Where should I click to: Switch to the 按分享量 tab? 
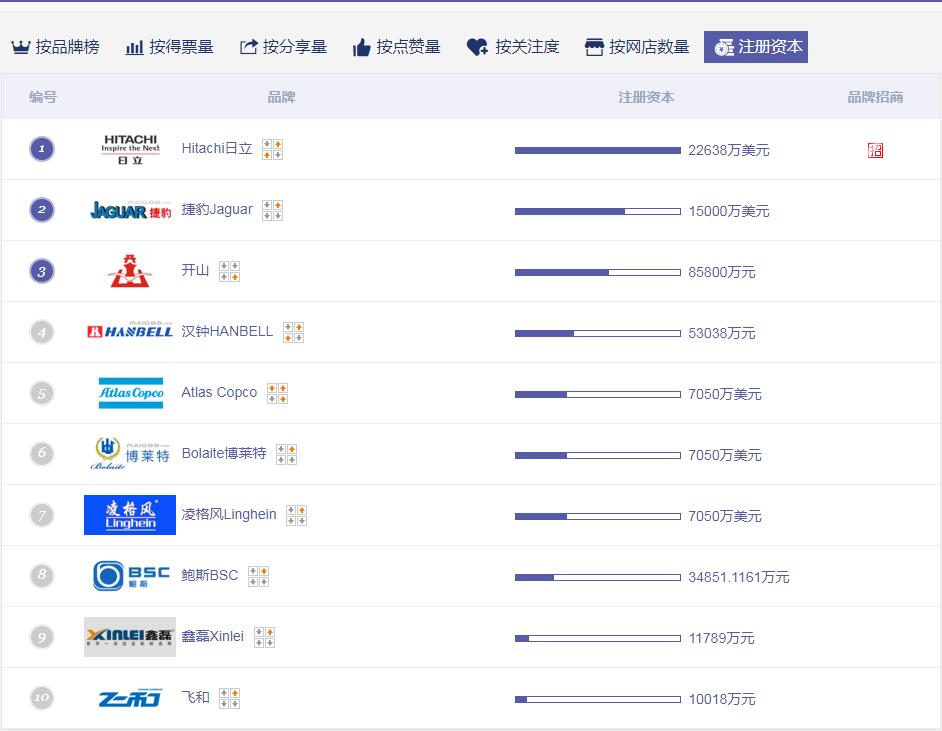pyautogui.click(x=283, y=47)
